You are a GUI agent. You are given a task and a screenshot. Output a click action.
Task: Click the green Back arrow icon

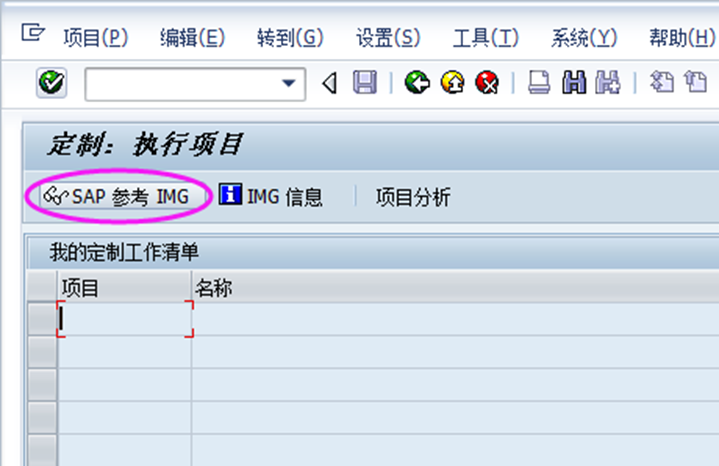click(x=417, y=83)
